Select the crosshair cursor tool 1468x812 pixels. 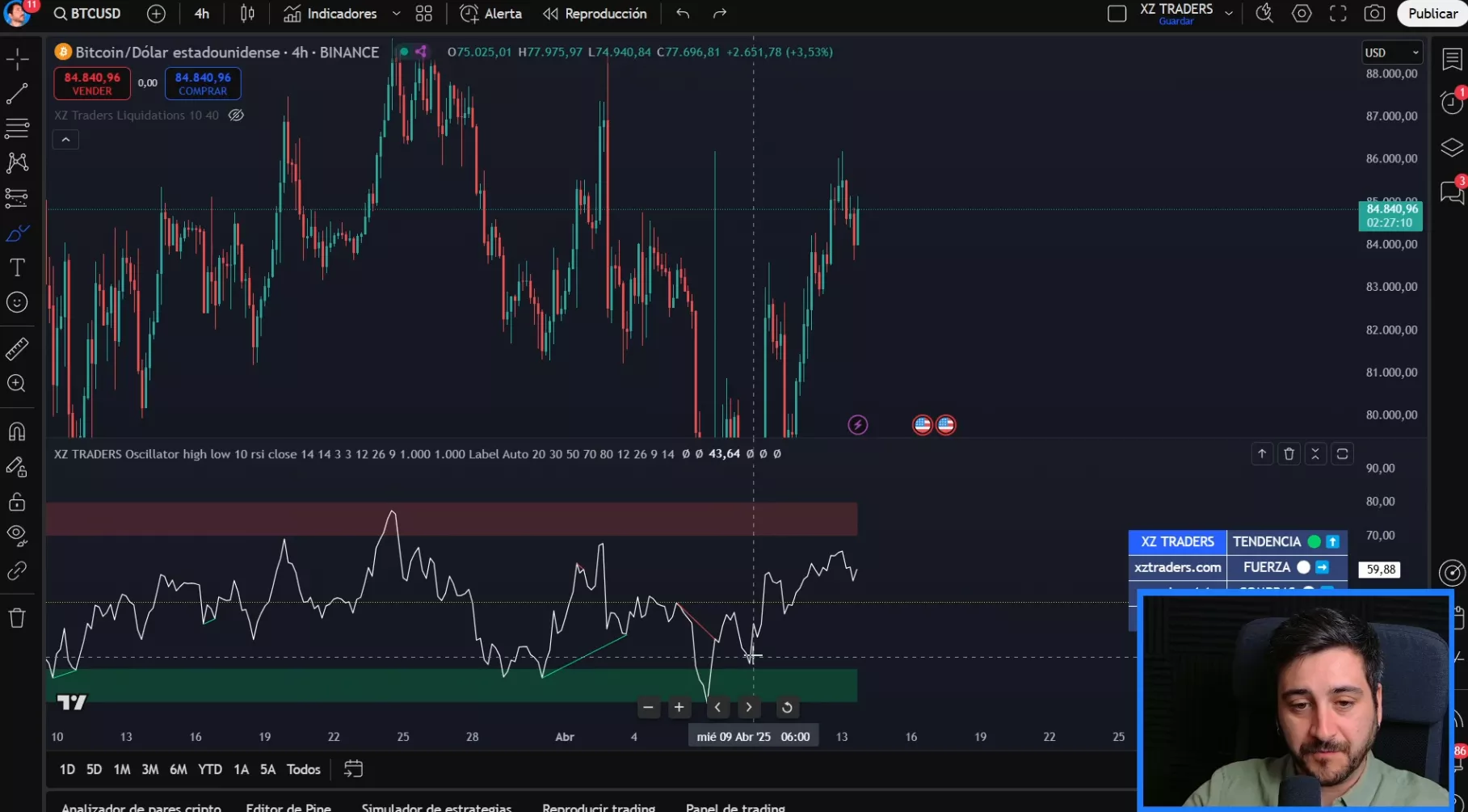(17, 59)
